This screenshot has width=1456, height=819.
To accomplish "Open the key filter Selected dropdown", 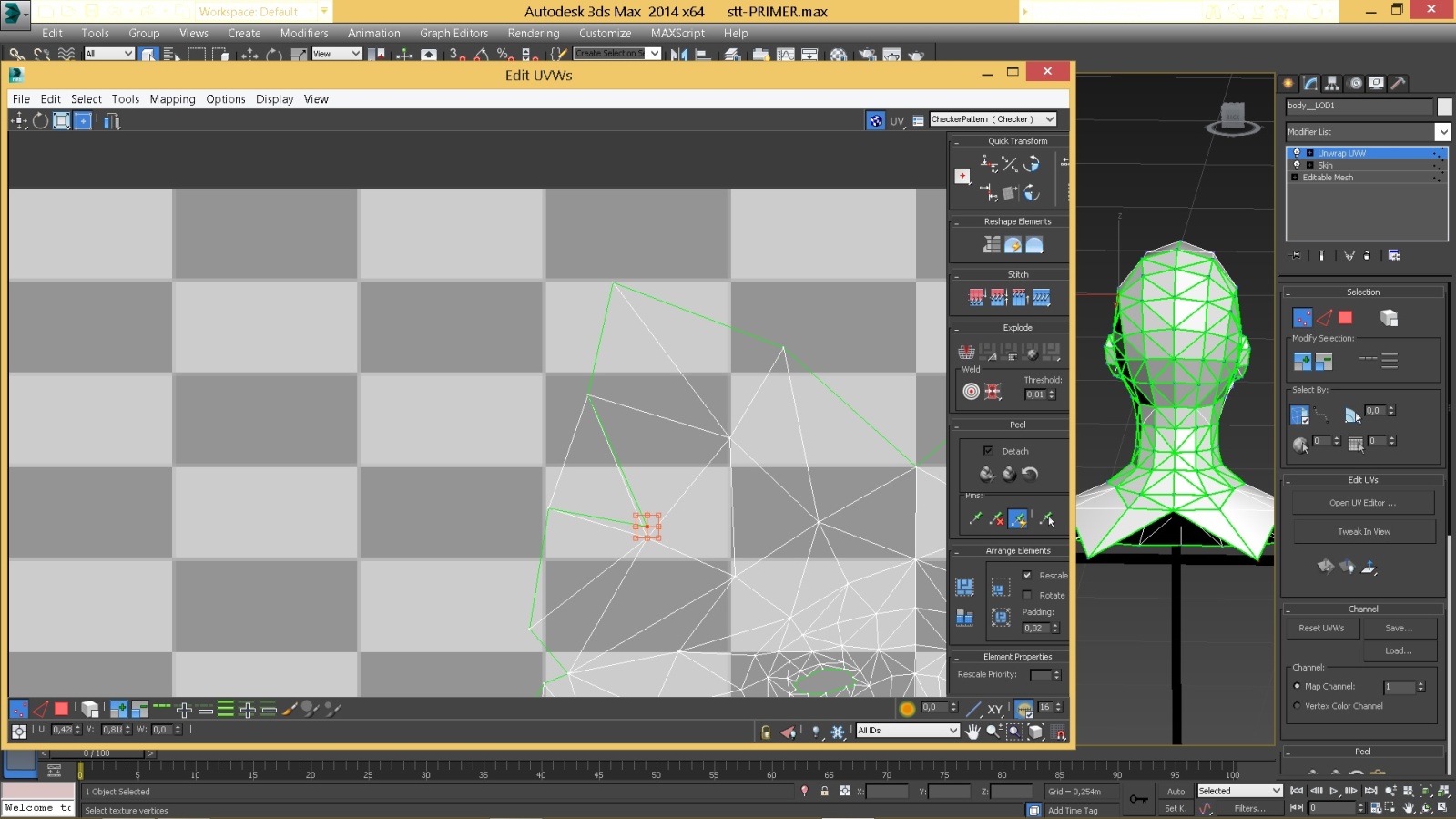I will 1276,791.
